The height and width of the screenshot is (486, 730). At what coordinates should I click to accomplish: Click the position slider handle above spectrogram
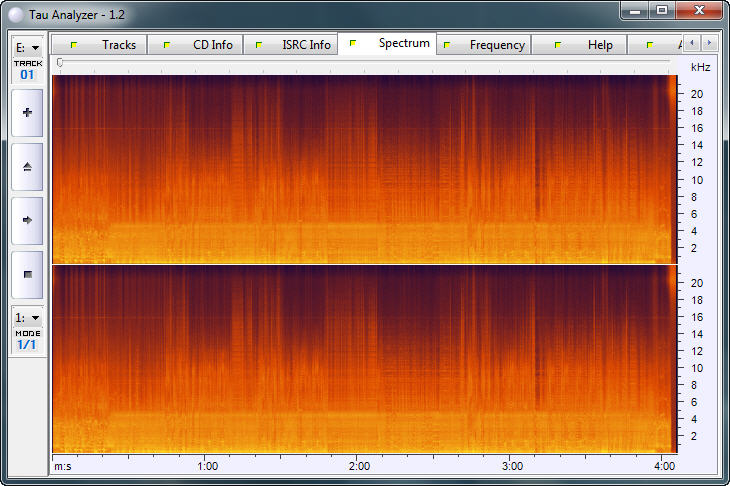coord(60,62)
